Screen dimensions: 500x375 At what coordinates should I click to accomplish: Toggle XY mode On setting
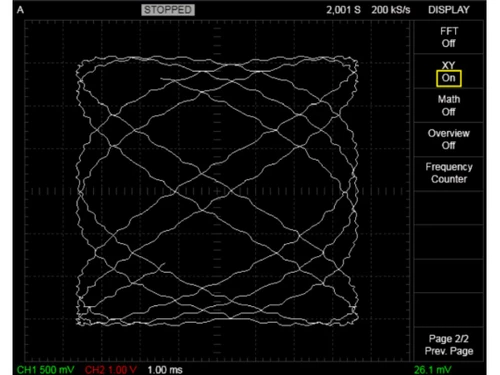point(449,78)
